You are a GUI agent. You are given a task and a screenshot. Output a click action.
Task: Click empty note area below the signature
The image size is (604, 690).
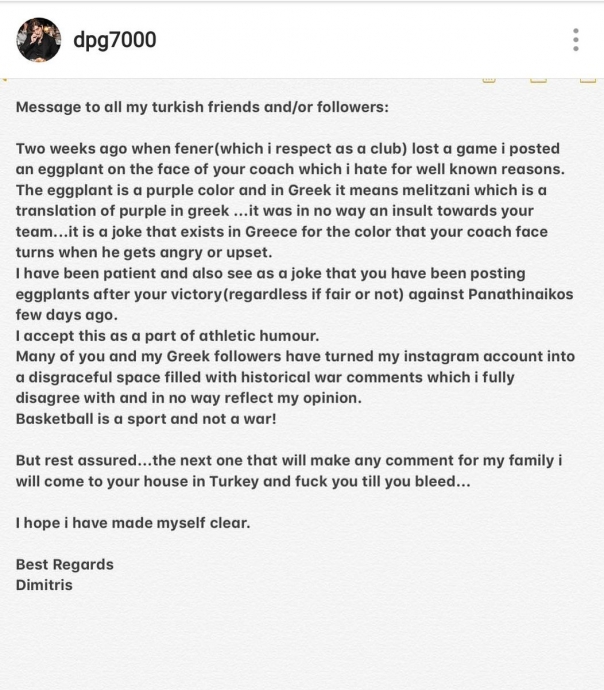[302, 640]
